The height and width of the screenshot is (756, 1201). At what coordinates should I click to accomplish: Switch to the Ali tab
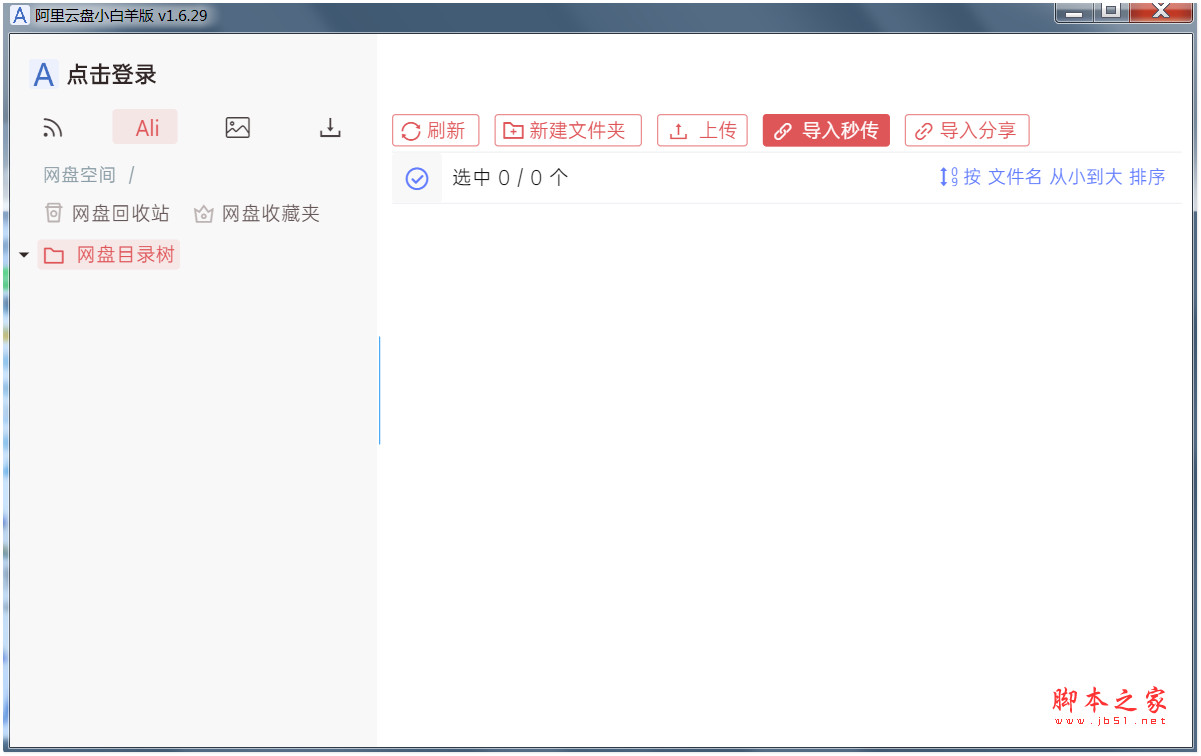[x=147, y=127]
